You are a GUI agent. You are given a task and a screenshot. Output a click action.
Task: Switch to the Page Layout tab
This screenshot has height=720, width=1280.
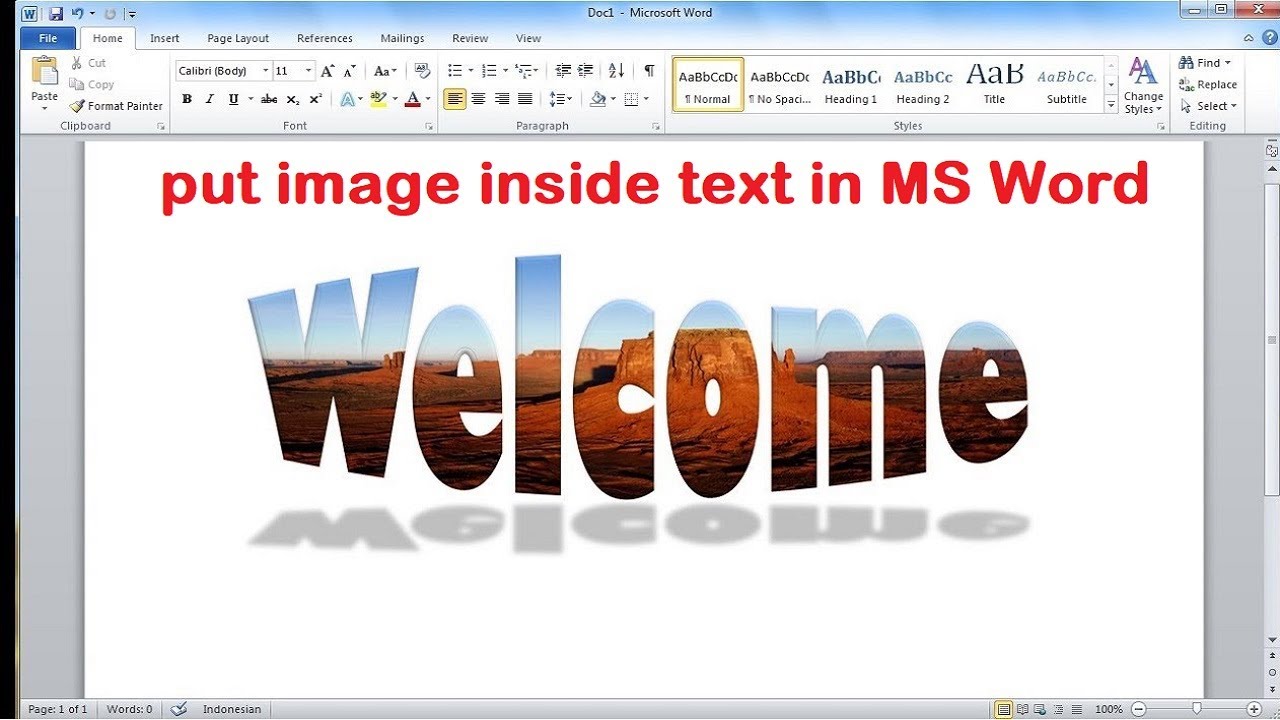click(x=238, y=38)
